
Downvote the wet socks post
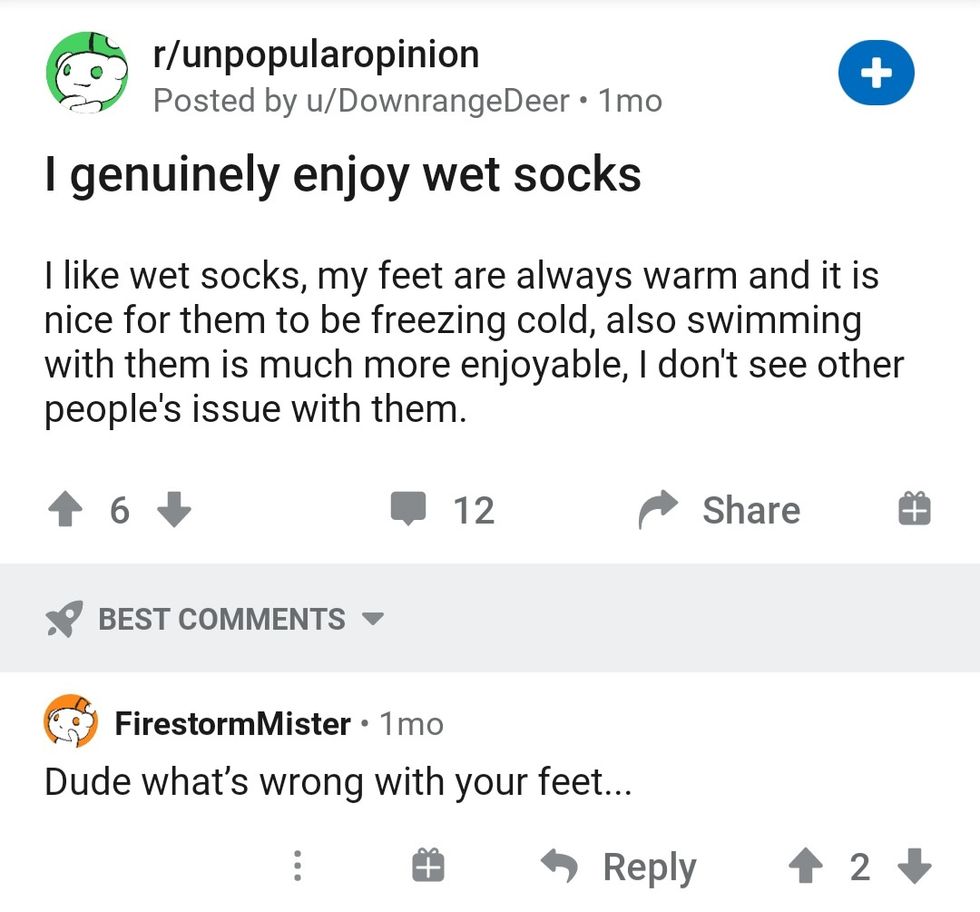174,511
